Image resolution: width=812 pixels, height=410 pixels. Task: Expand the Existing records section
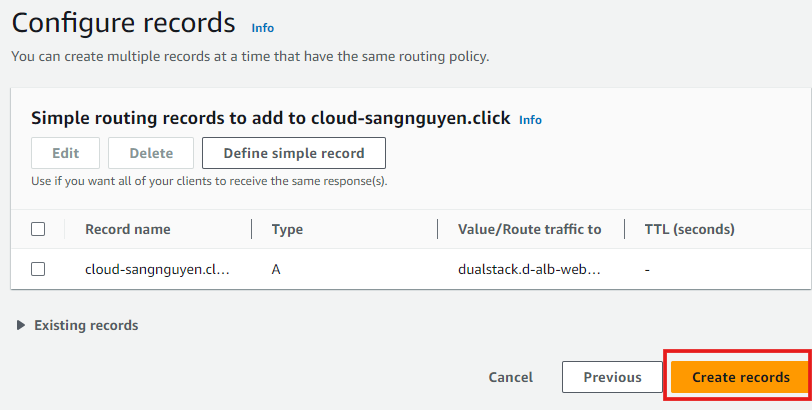click(x=78, y=325)
